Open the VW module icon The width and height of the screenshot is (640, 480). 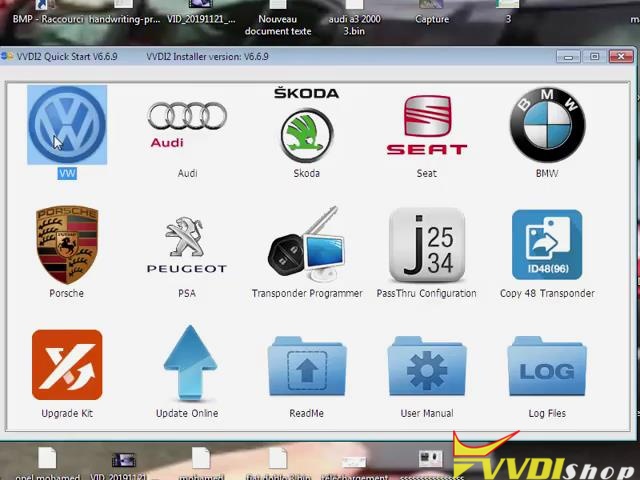(67, 124)
